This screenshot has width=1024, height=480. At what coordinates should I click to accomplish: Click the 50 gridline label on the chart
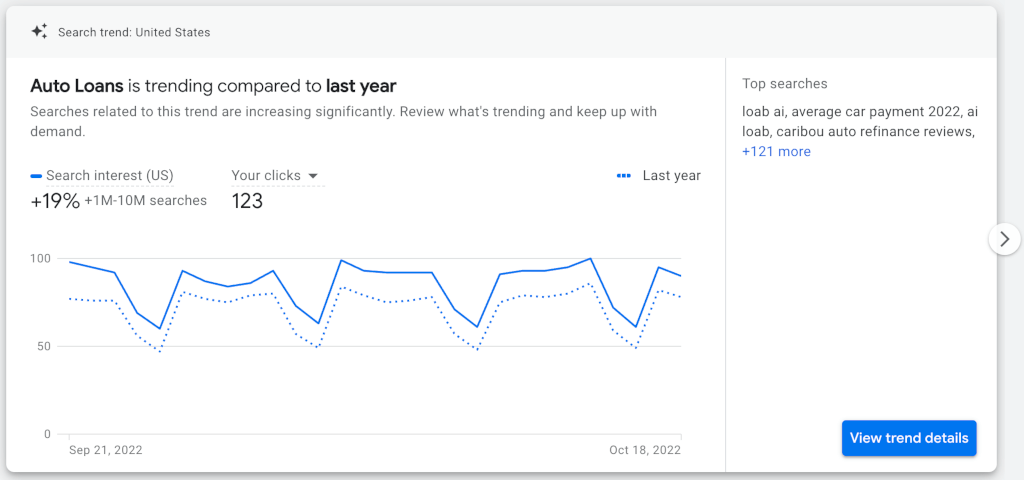click(43, 347)
